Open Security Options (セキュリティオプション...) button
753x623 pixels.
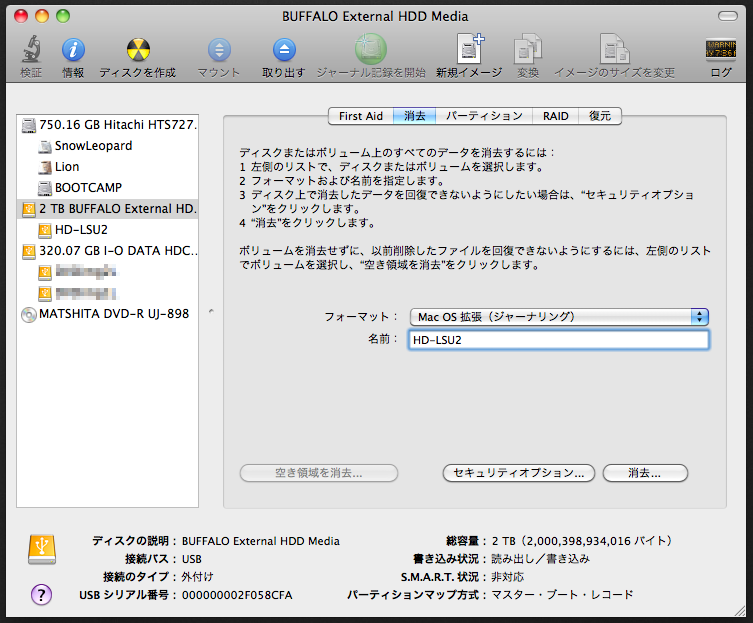tap(519, 473)
